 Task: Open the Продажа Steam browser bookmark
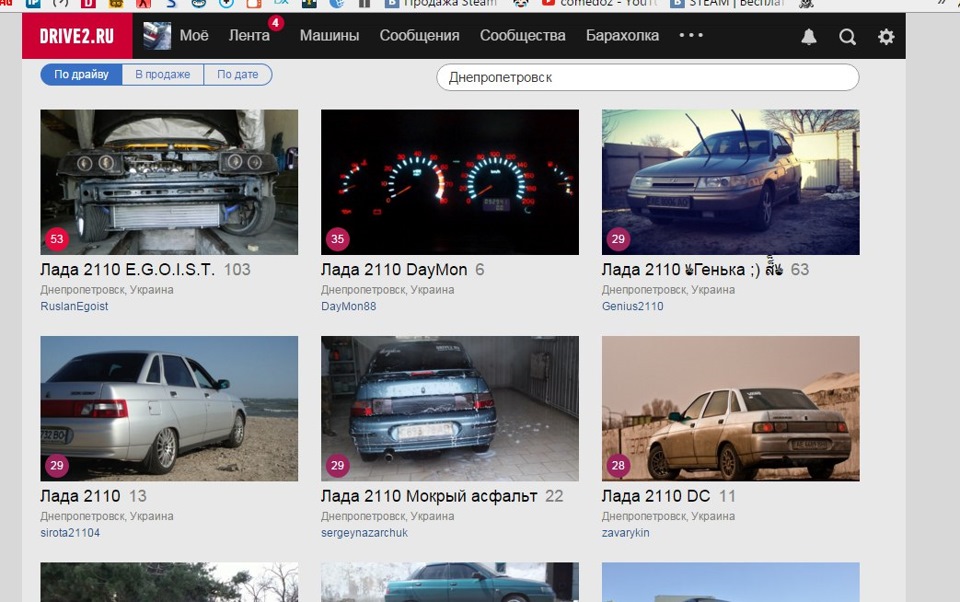(441, 4)
